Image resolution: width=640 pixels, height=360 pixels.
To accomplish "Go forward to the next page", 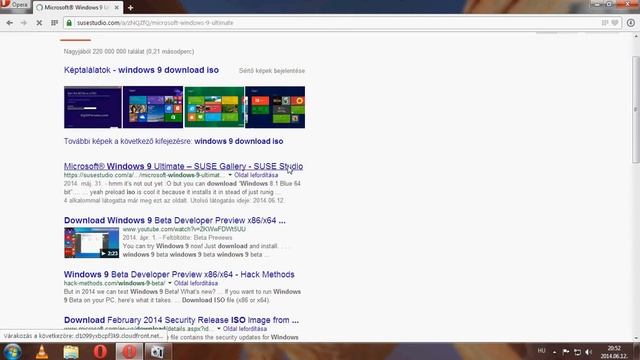I will [24, 23].
